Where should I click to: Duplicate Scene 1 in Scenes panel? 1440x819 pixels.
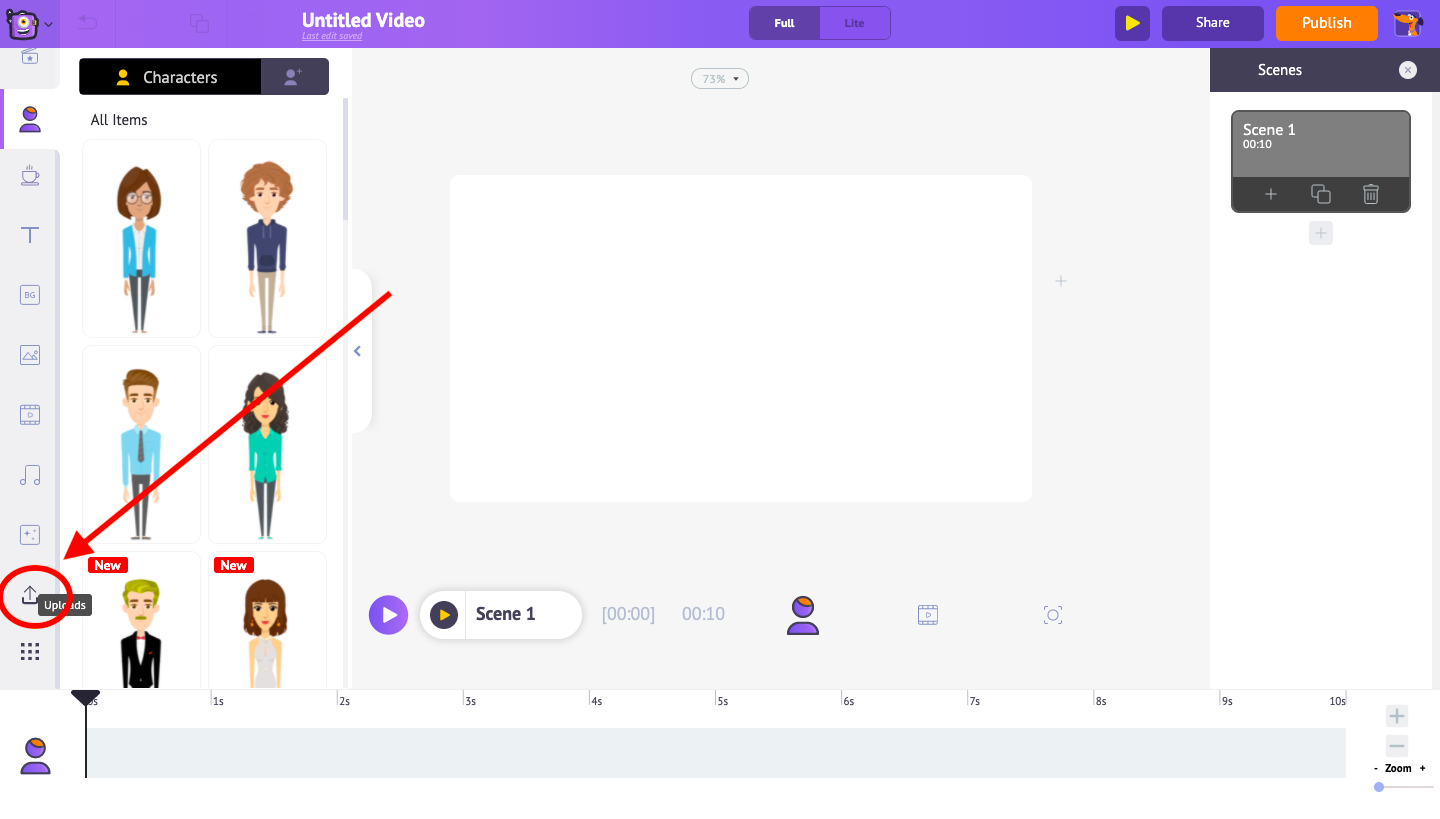[x=1320, y=194]
